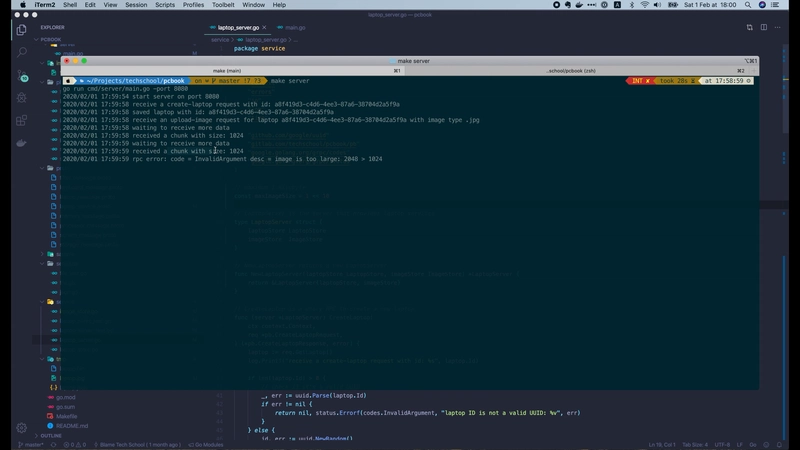The width and height of the screenshot is (800, 450).
Task: Open the Extensions view in activity bar
Action: (21, 120)
